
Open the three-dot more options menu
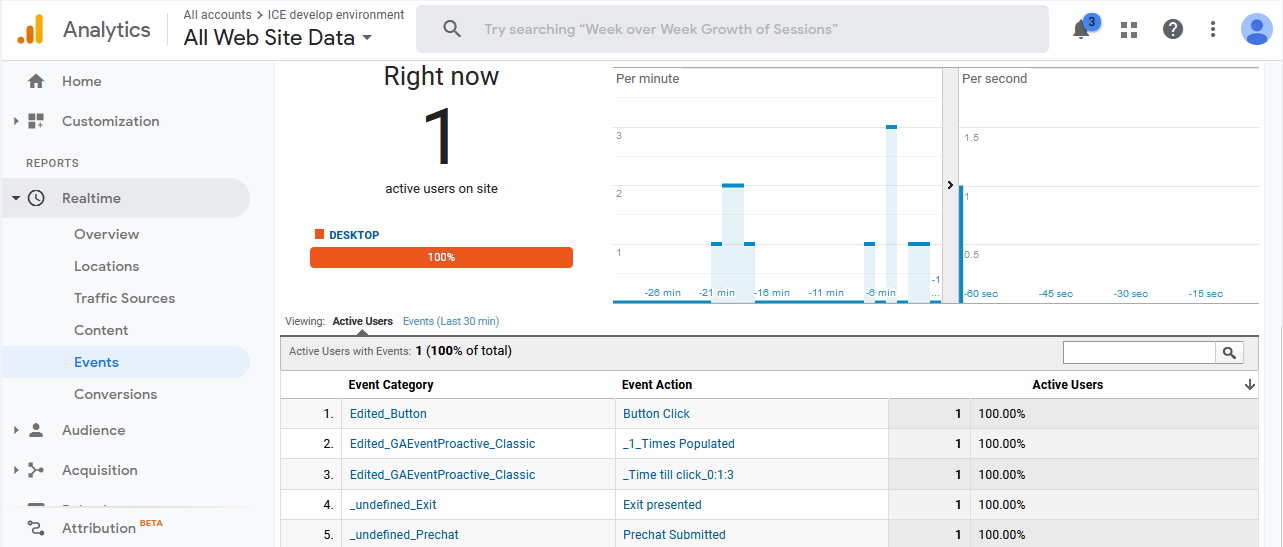pos(1213,29)
